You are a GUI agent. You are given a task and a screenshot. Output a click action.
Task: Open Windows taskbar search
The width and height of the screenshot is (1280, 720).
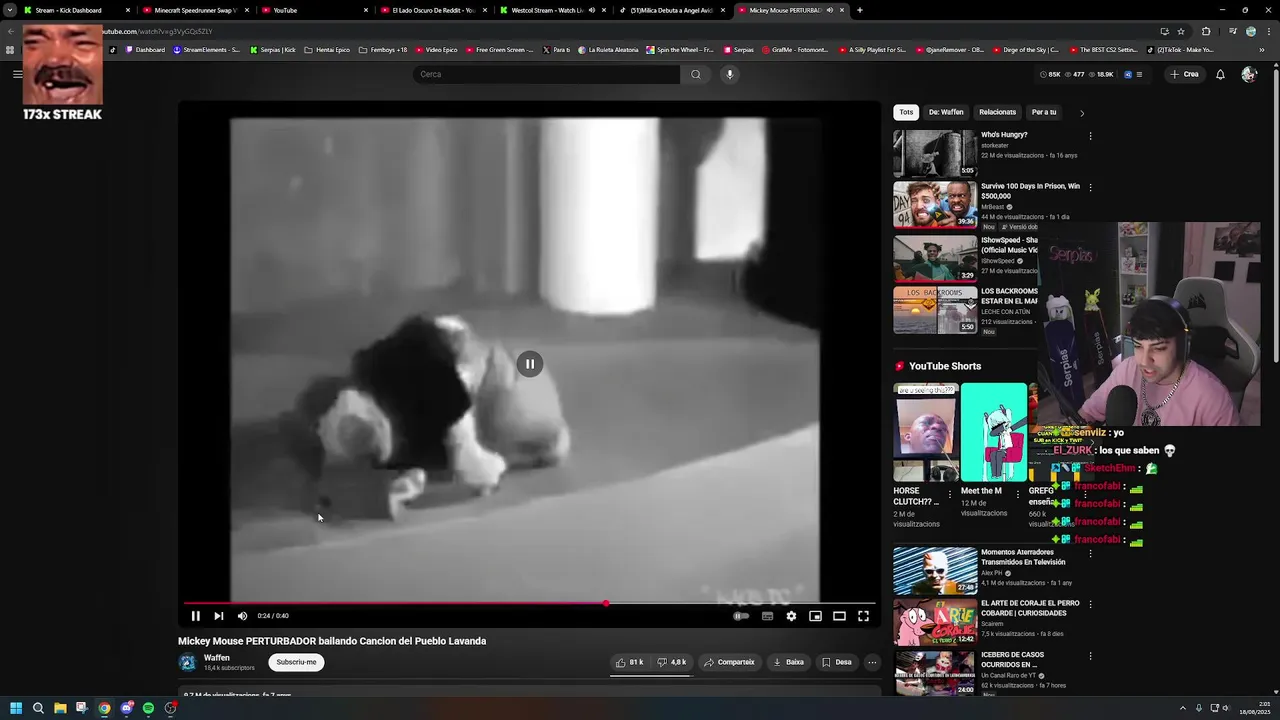38,708
